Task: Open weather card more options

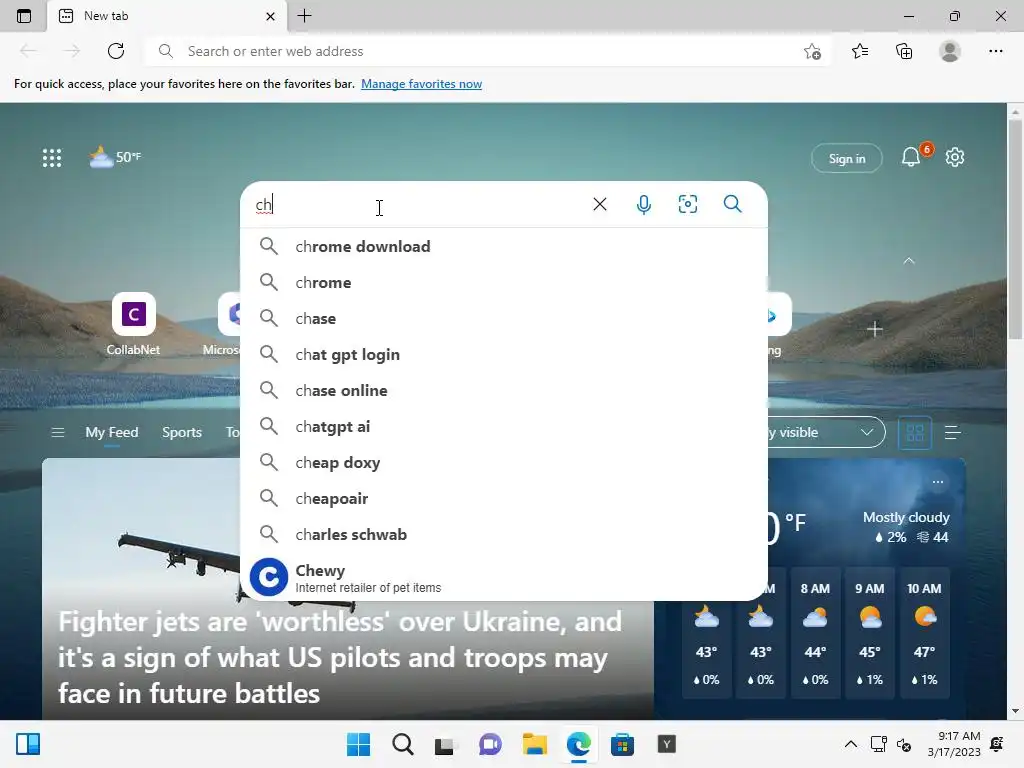Action: [x=938, y=482]
